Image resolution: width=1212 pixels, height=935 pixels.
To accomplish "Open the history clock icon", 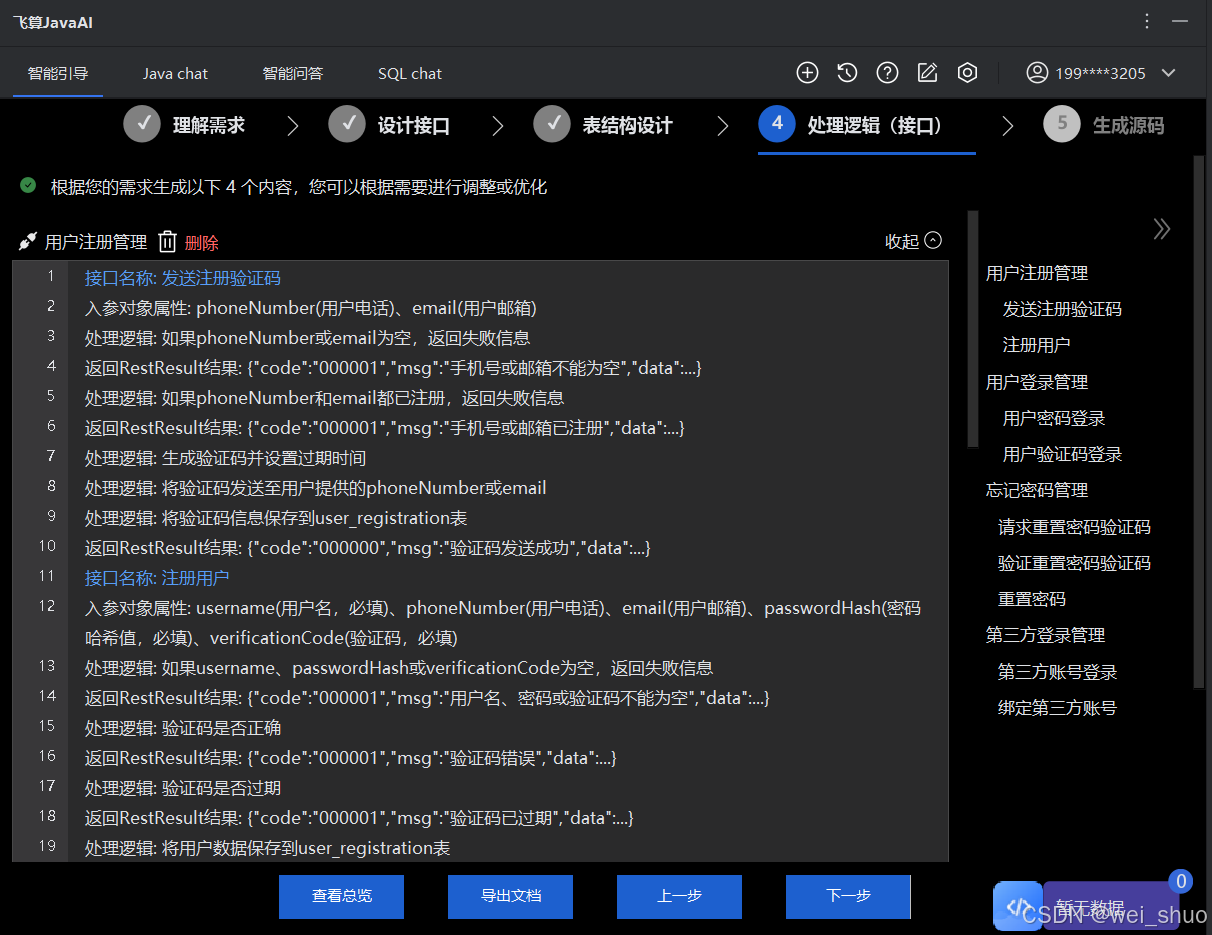I will coord(847,73).
